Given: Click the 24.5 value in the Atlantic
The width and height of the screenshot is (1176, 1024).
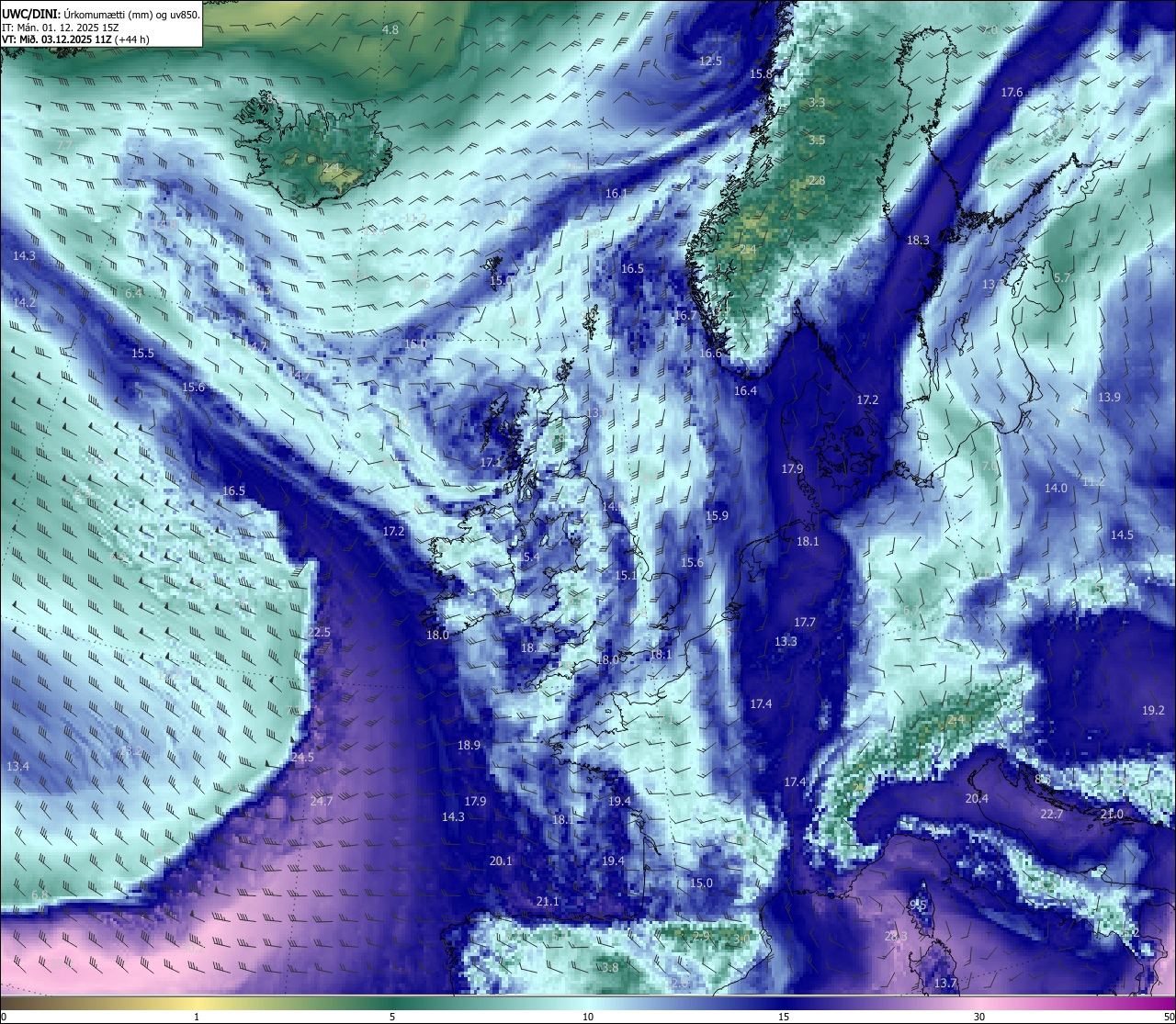Looking at the screenshot, I should click(303, 758).
